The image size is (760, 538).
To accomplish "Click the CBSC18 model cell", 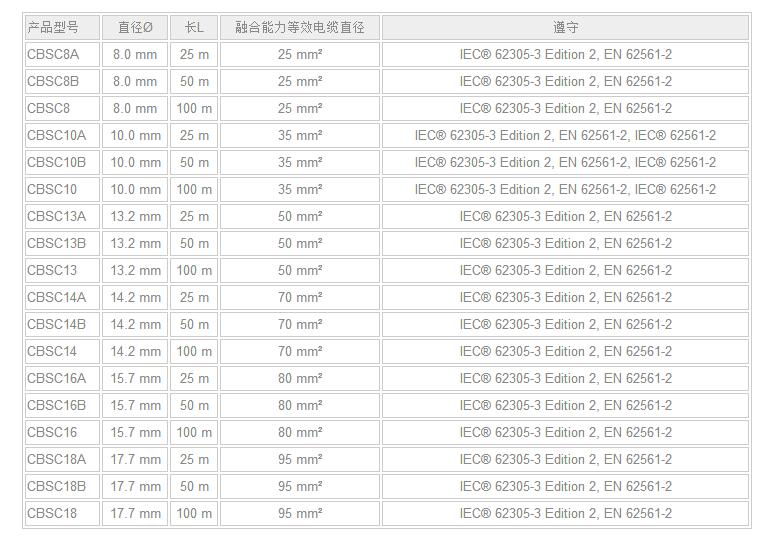I will coord(52,513).
